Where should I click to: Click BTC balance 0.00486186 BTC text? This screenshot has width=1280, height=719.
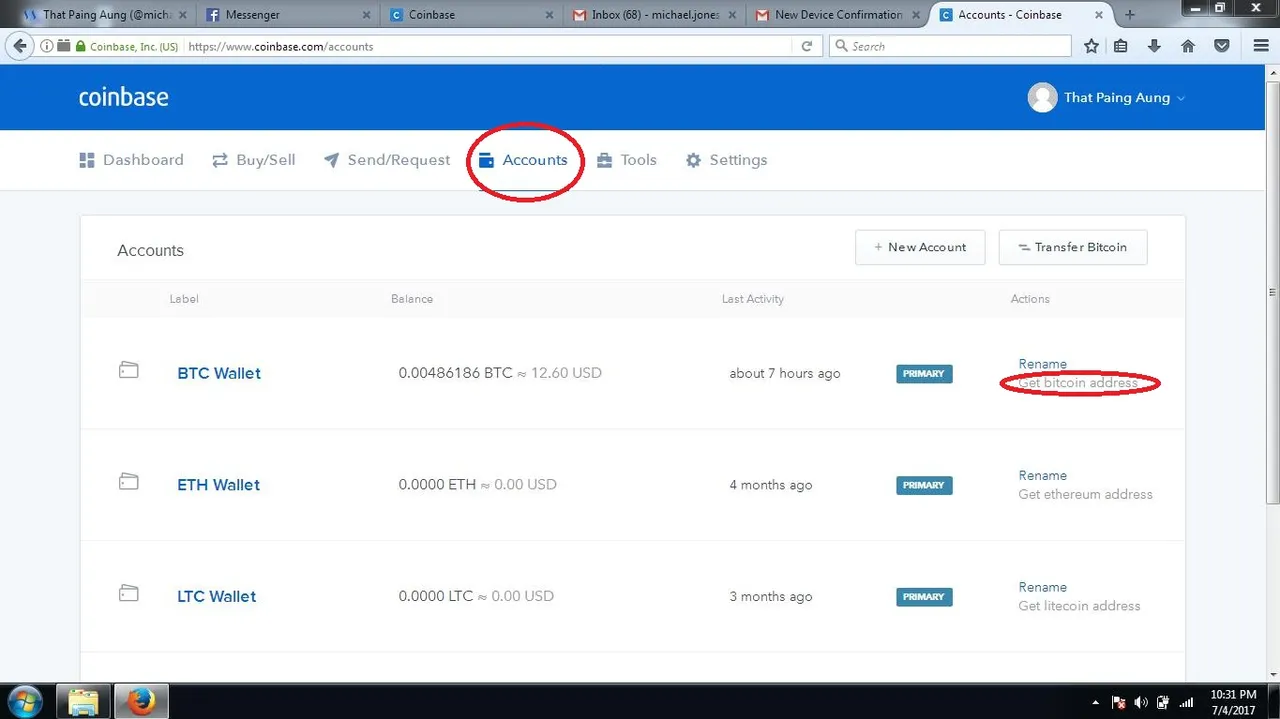[x=455, y=373]
